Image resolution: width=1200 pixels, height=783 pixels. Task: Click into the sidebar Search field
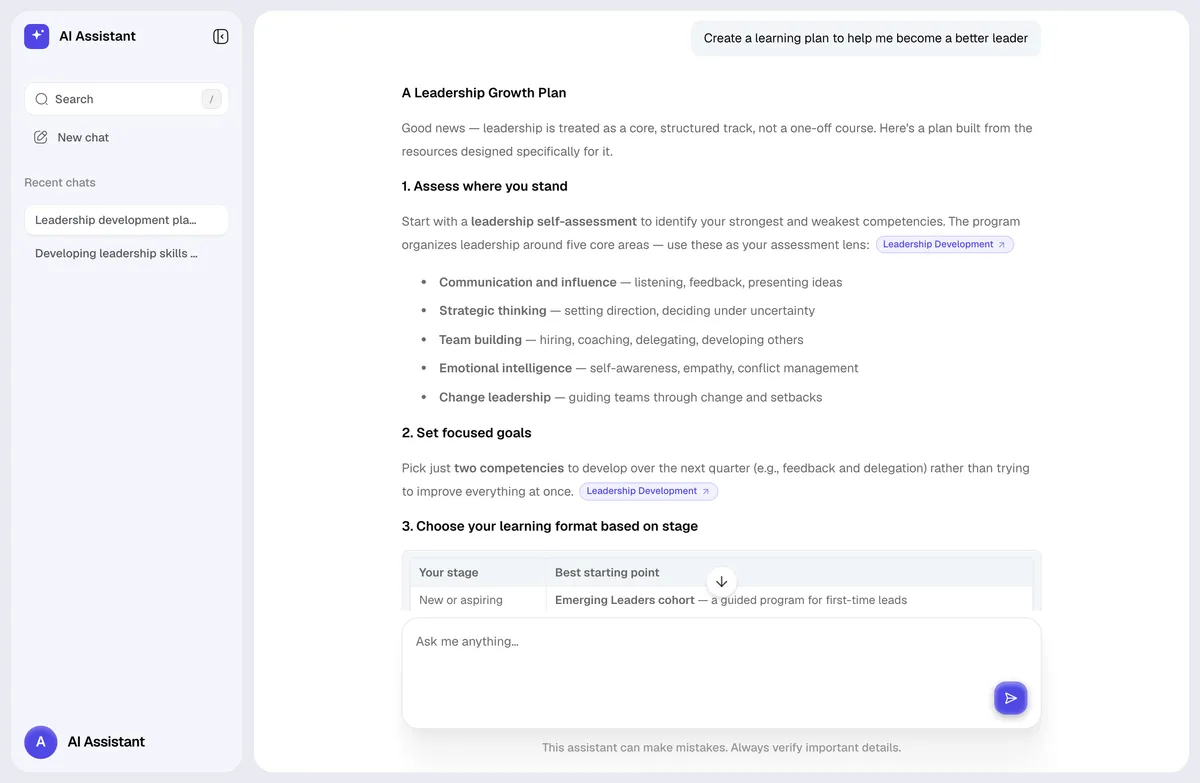point(126,99)
